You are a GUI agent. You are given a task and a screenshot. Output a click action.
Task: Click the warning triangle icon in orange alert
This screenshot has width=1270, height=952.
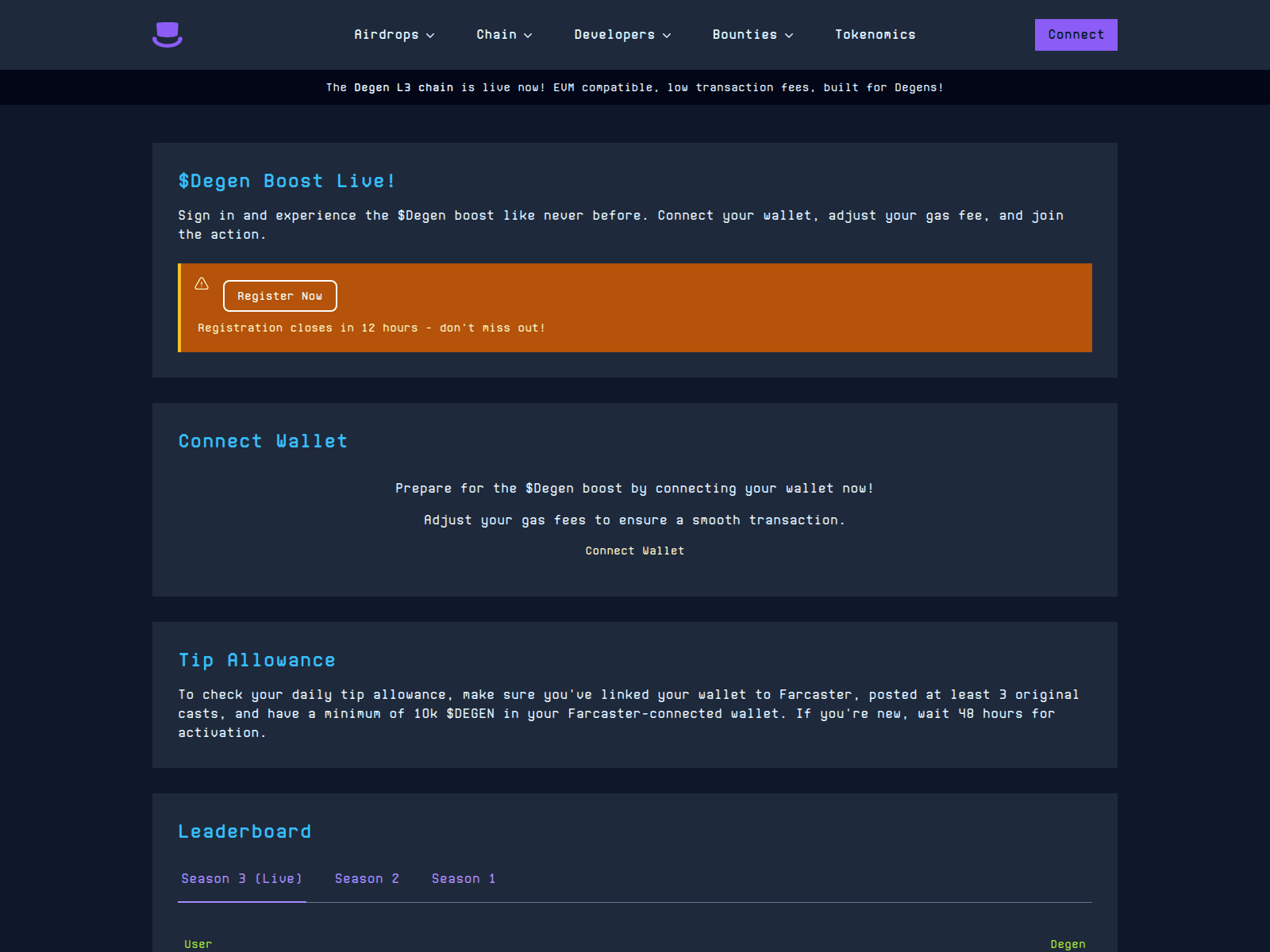pyautogui.click(x=202, y=283)
